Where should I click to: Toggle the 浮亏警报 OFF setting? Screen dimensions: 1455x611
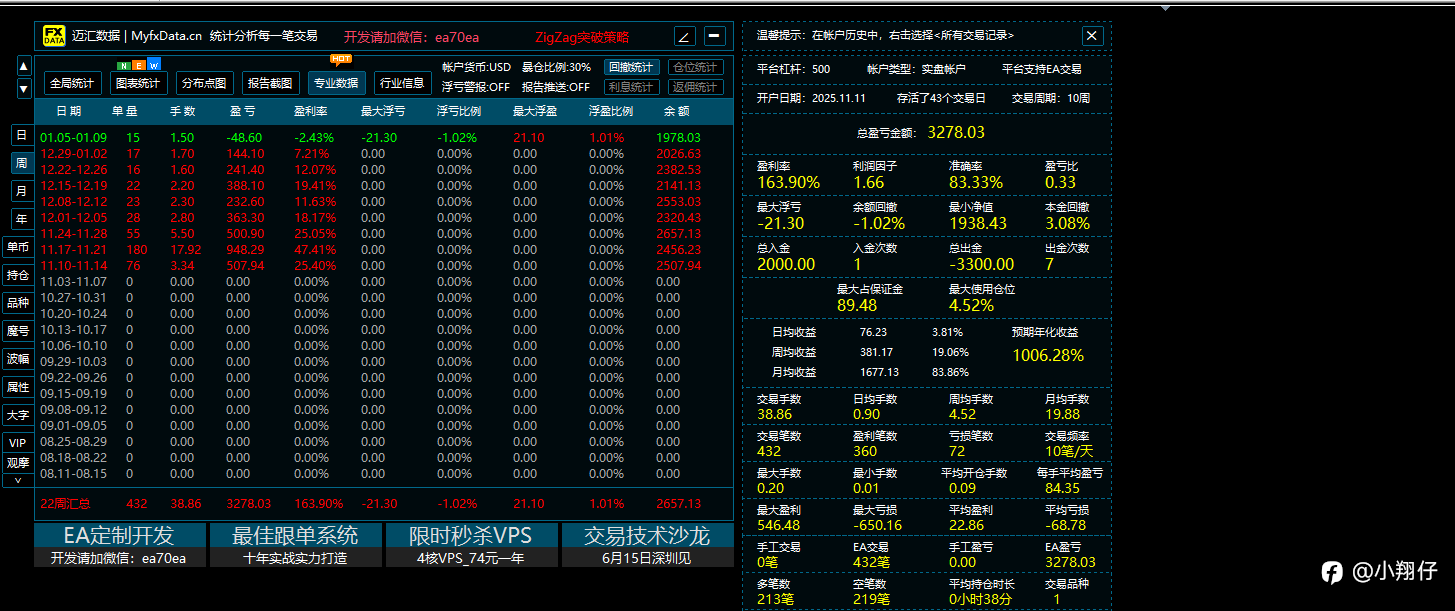476,87
